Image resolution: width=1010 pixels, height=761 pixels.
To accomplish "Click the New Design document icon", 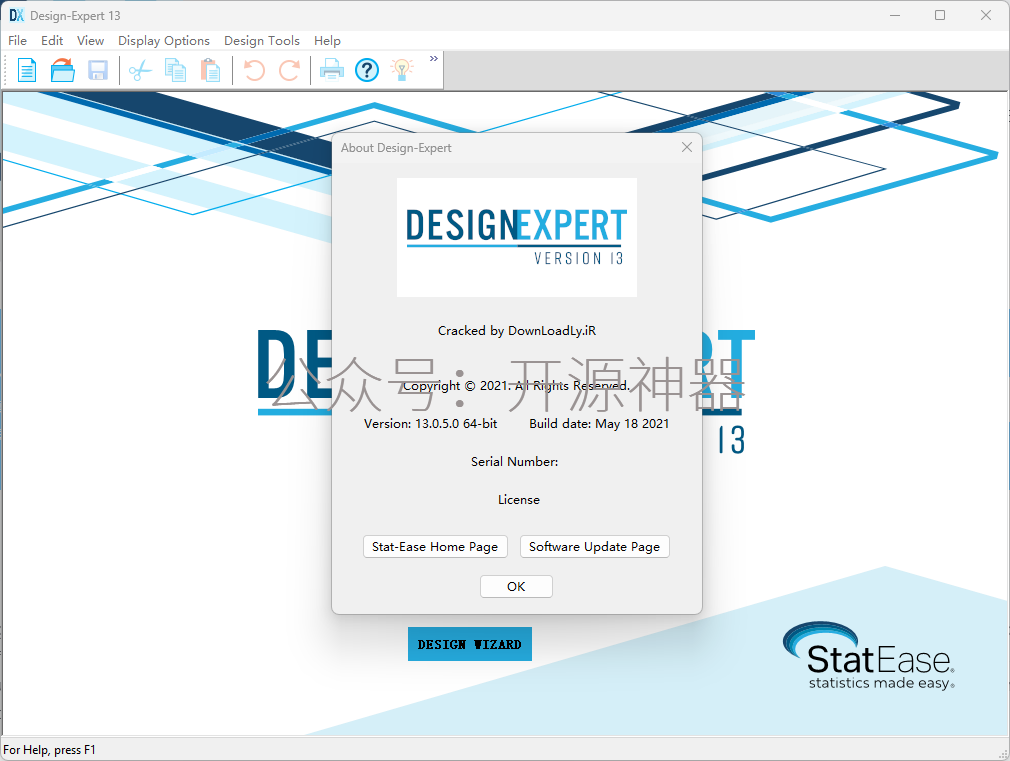I will [x=26, y=70].
